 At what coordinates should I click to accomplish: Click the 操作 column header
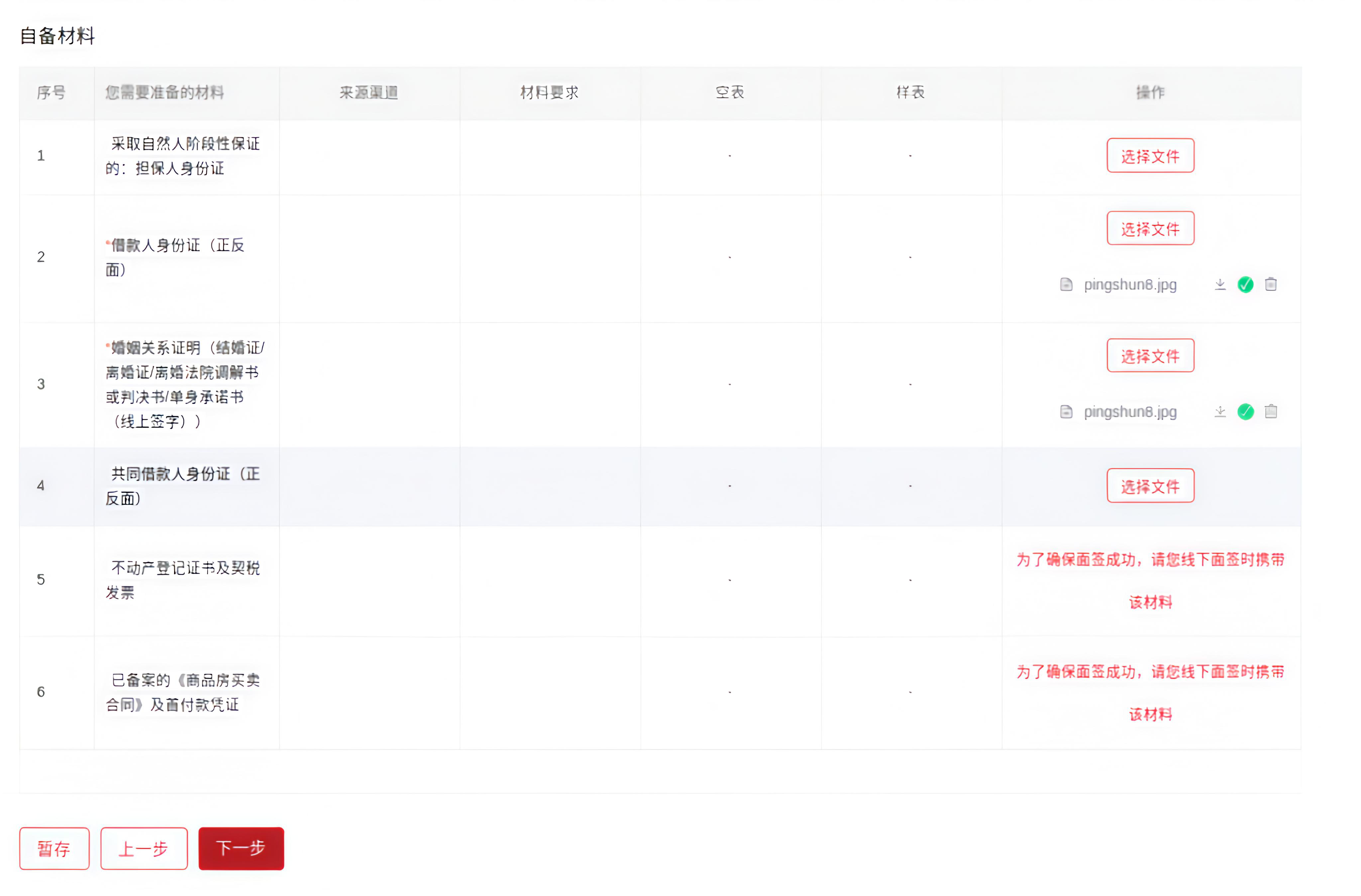[1150, 93]
